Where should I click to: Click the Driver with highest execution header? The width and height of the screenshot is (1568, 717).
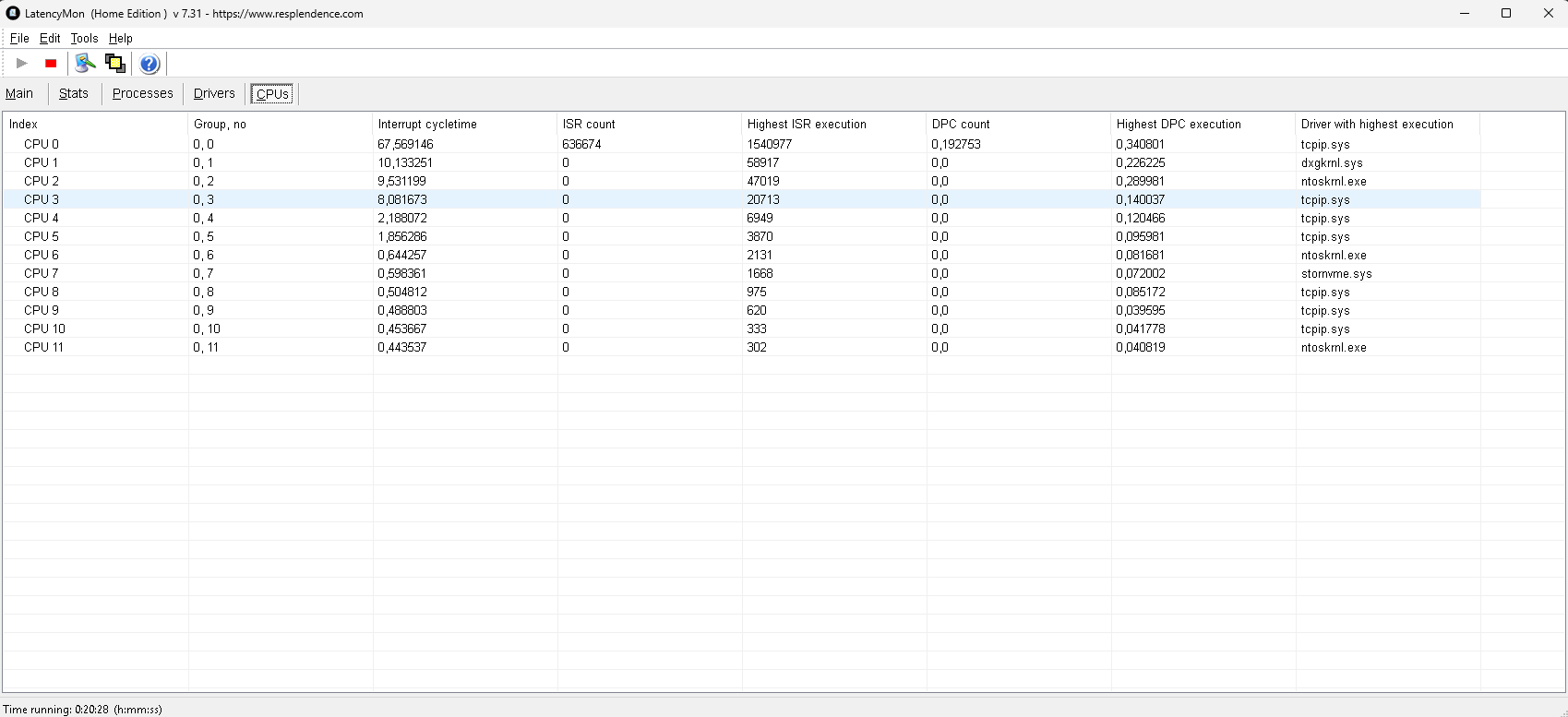point(1388,124)
